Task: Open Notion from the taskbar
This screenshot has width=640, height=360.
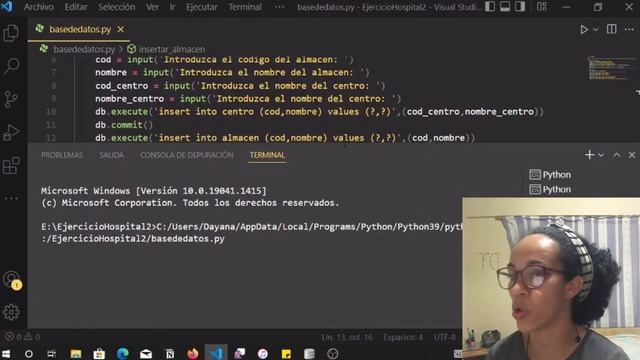Action: pyautogui.click(x=169, y=353)
